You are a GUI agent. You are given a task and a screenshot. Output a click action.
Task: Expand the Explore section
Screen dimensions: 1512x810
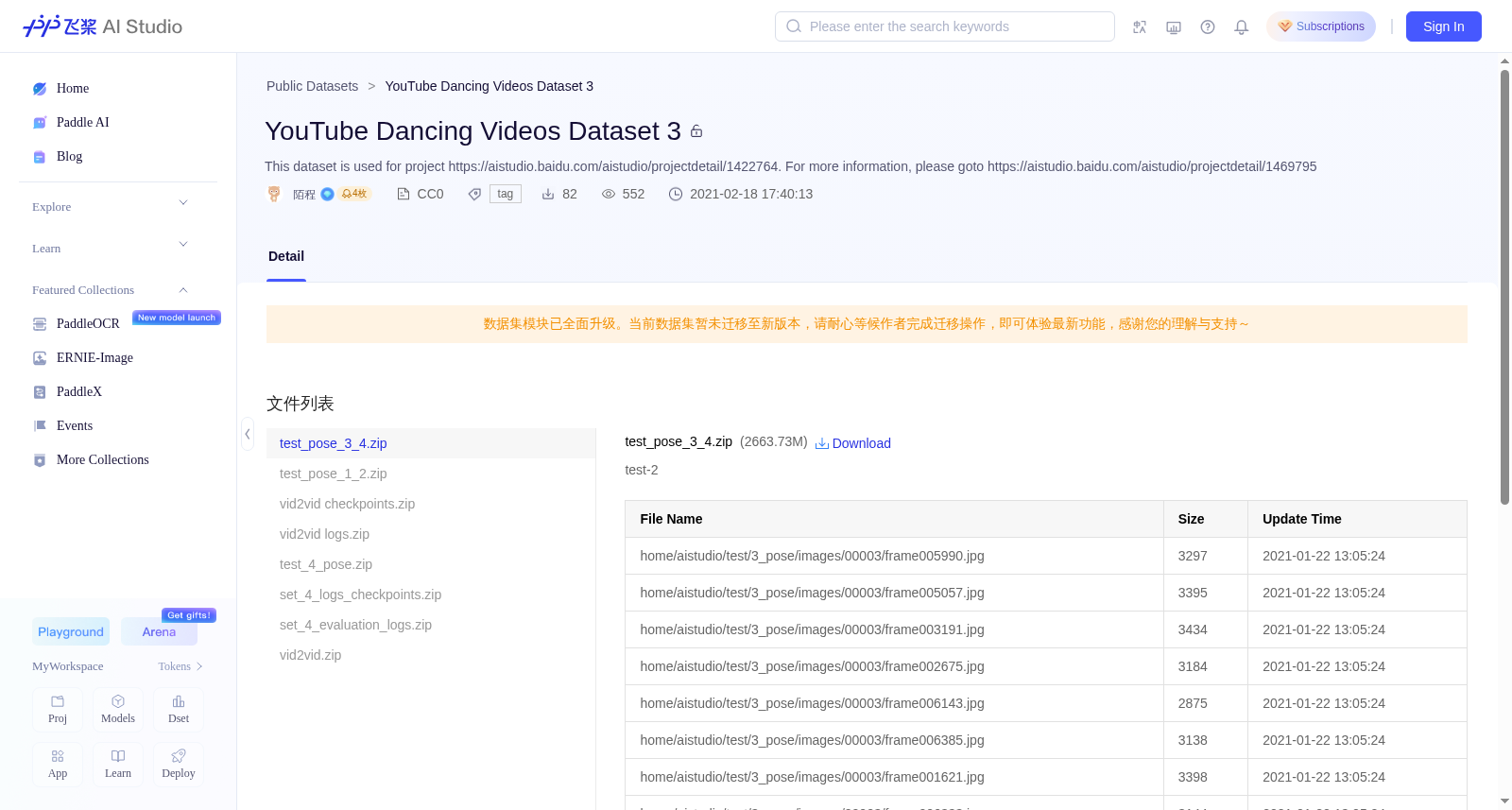pos(110,207)
